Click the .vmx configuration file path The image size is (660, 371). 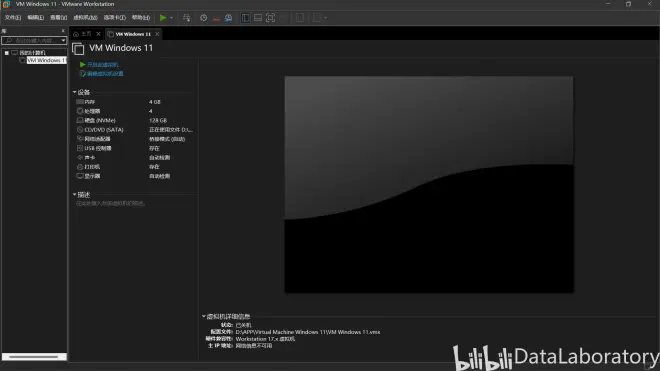click(x=308, y=332)
